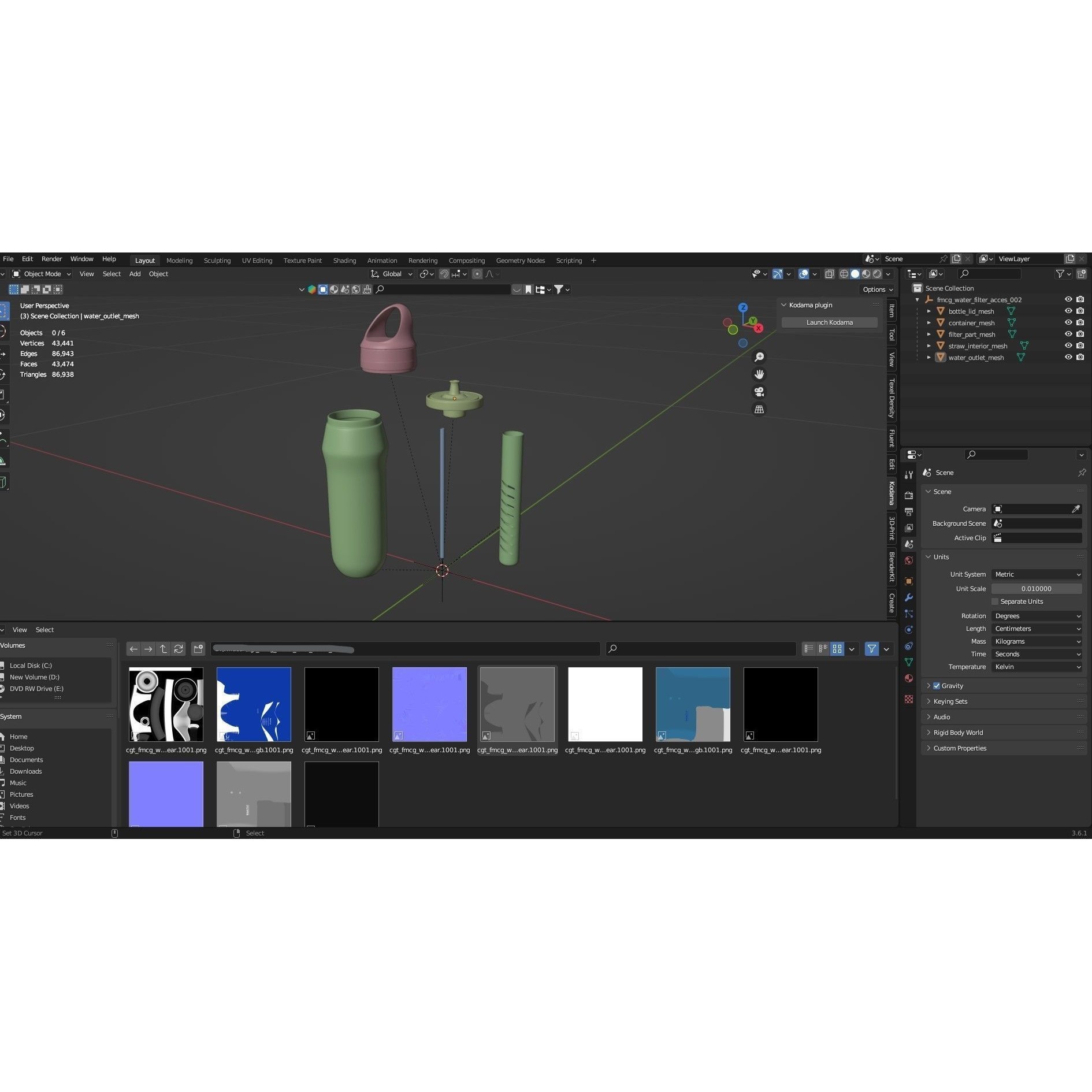The width and height of the screenshot is (1092, 1092).
Task: Switch to the Shading workspace tab
Action: coord(344,261)
